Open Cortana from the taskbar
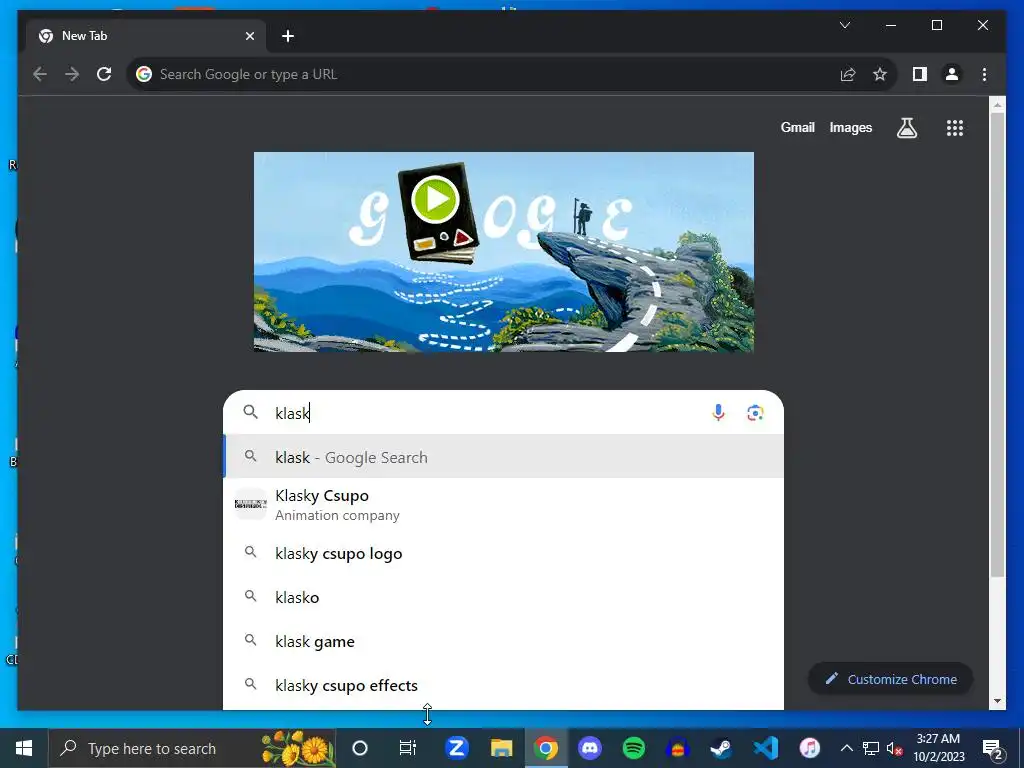This screenshot has width=1024, height=768. 360,748
